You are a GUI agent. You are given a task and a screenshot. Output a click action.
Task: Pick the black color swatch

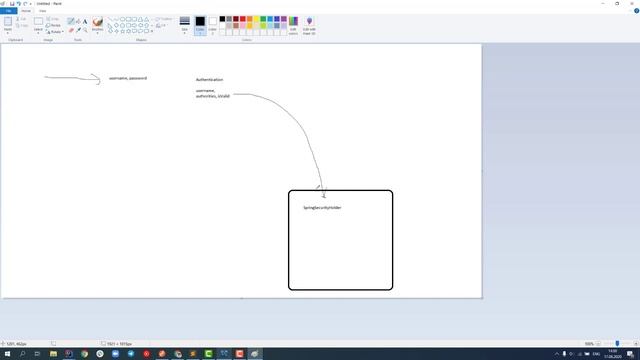(x=222, y=19)
